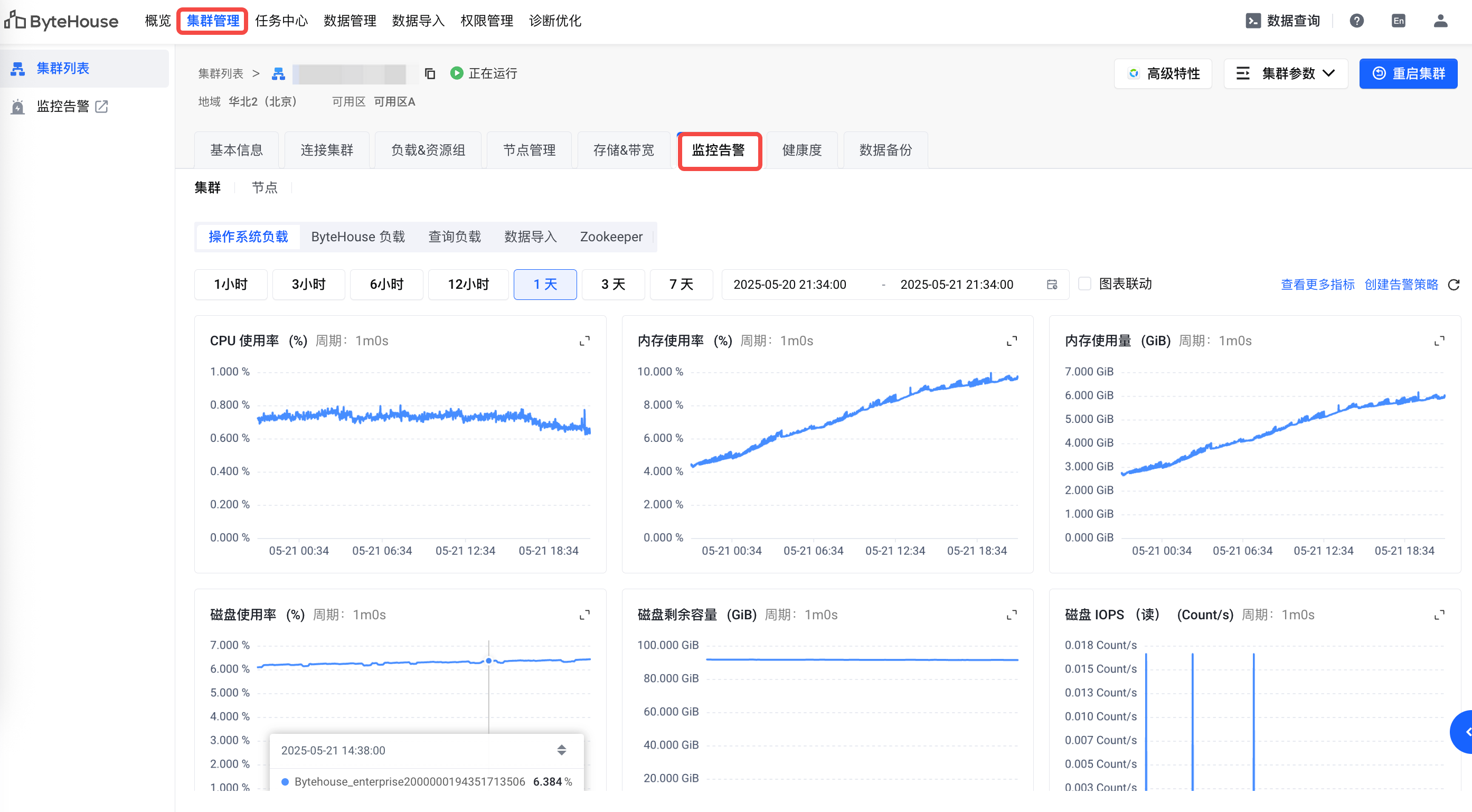Image resolution: width=1472 pixels, height=812 pixels.
Task: Switch to the 数据备份 tab
Action: click(886, 150)
